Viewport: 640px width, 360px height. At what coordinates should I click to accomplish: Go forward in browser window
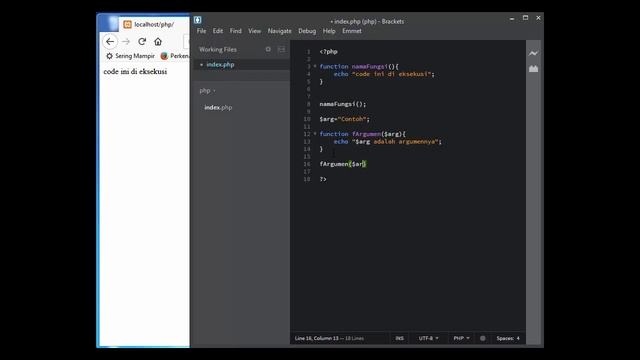[x=126, y=42]
